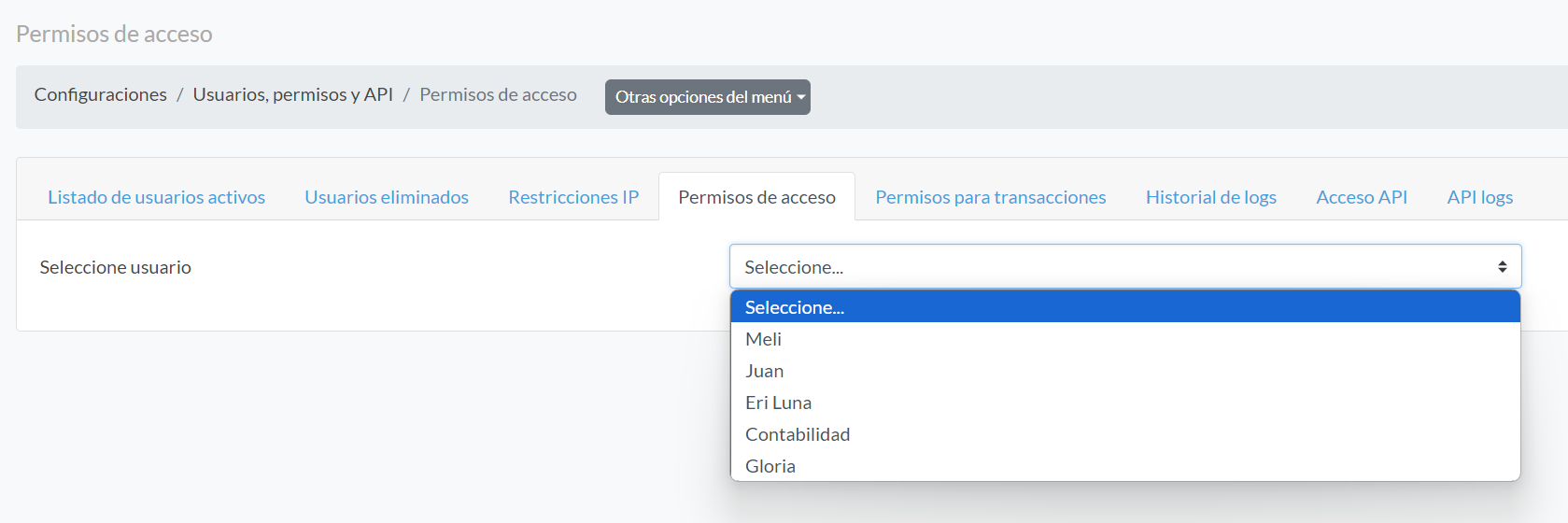View the Historial de logs tab
Viewport: 1568px width, 523px height.
click(x=1211, y=197)
